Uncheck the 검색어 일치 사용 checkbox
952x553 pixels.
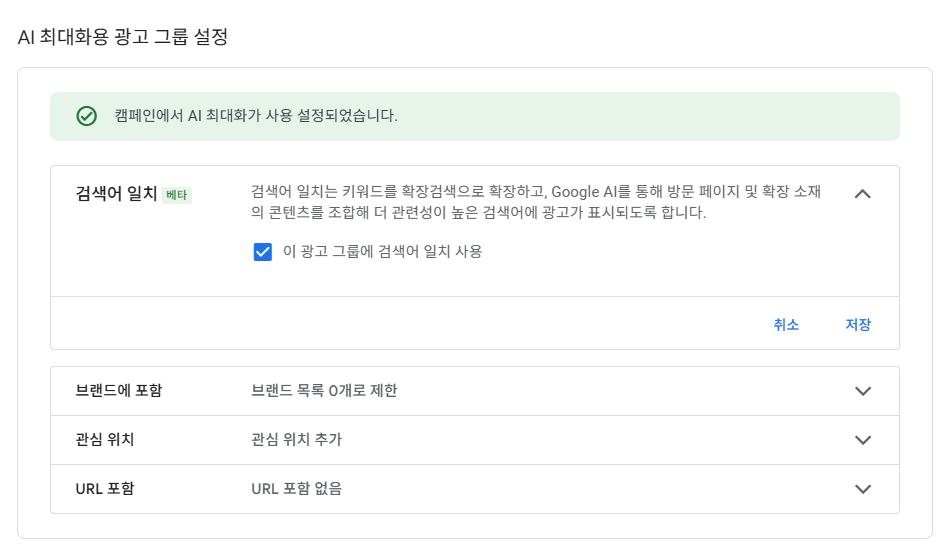(x=263, y=252)
